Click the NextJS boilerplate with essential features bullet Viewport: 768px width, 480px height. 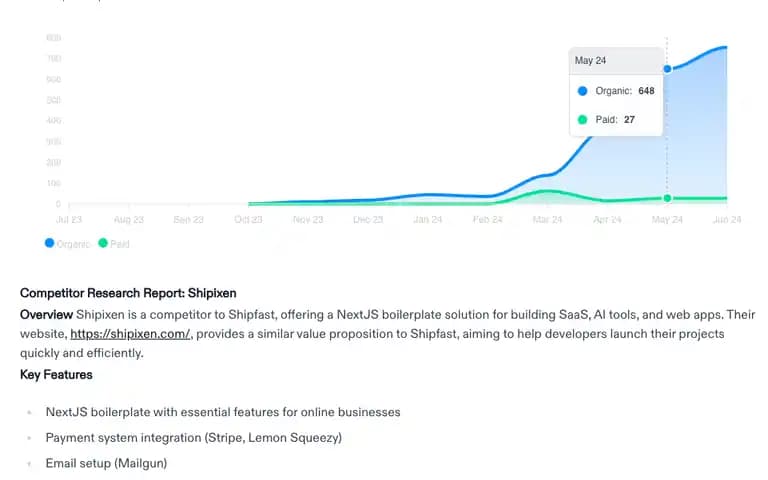point(223,412)
